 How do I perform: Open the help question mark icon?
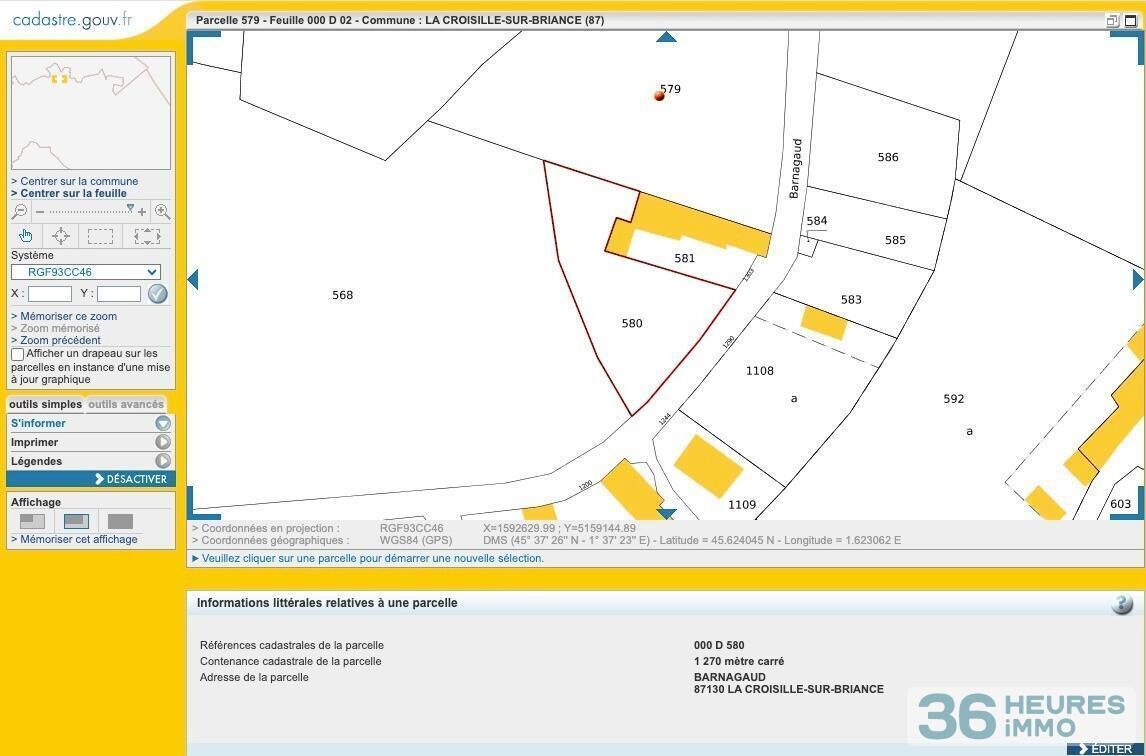point(1121,604)
